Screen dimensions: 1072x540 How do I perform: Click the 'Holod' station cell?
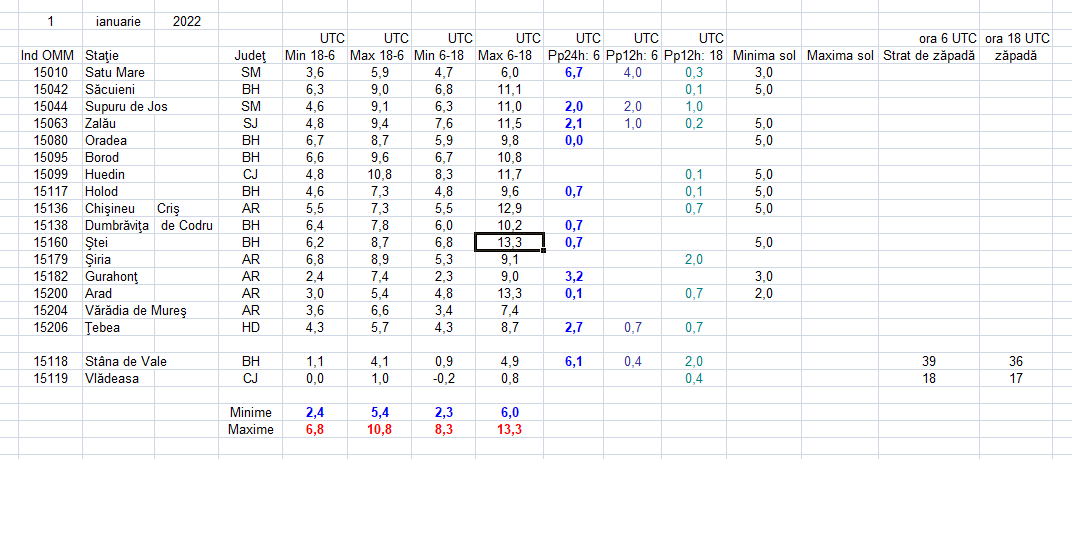(x=118, y=191)
